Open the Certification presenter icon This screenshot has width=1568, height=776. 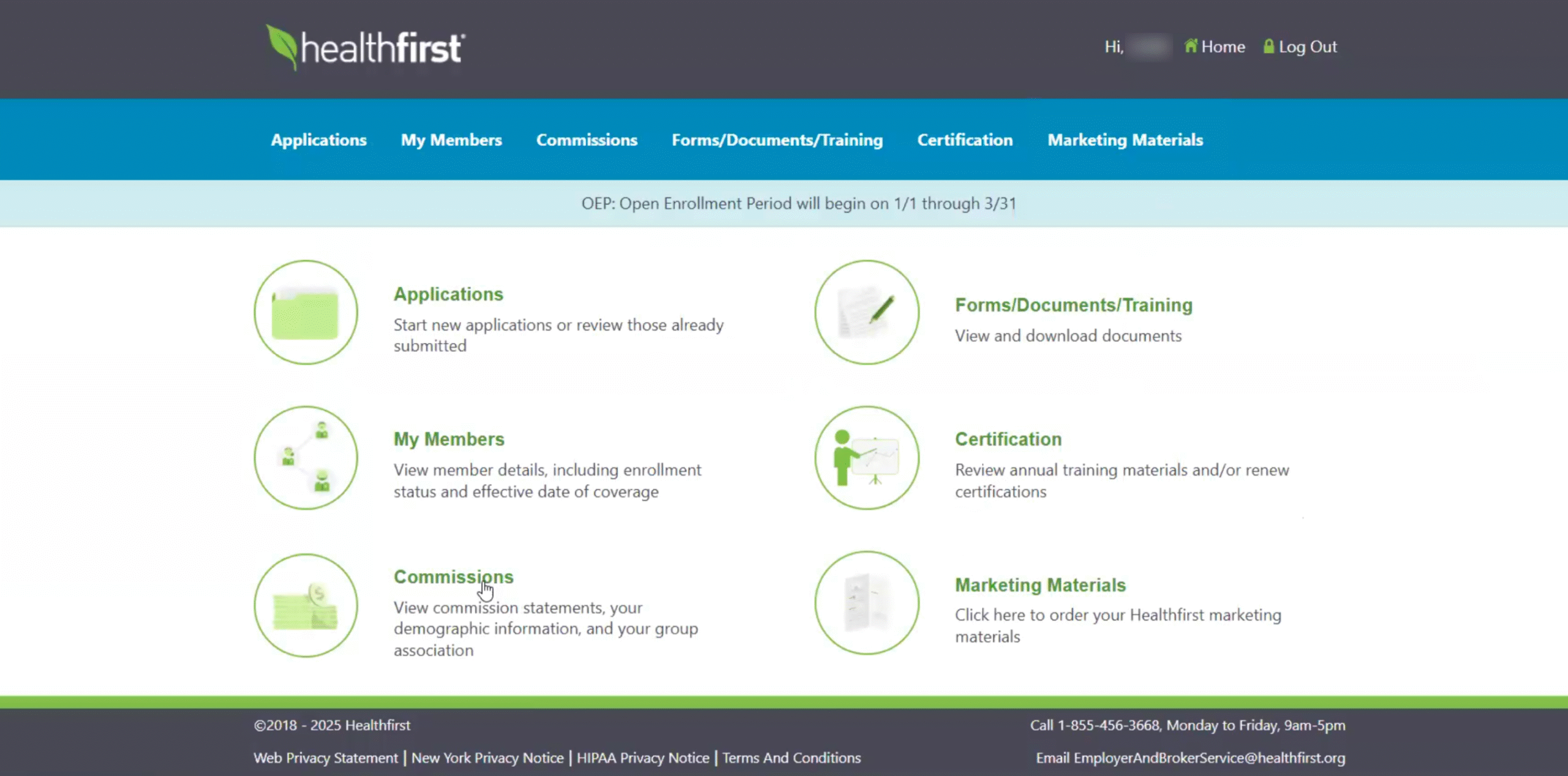(867, 458)
